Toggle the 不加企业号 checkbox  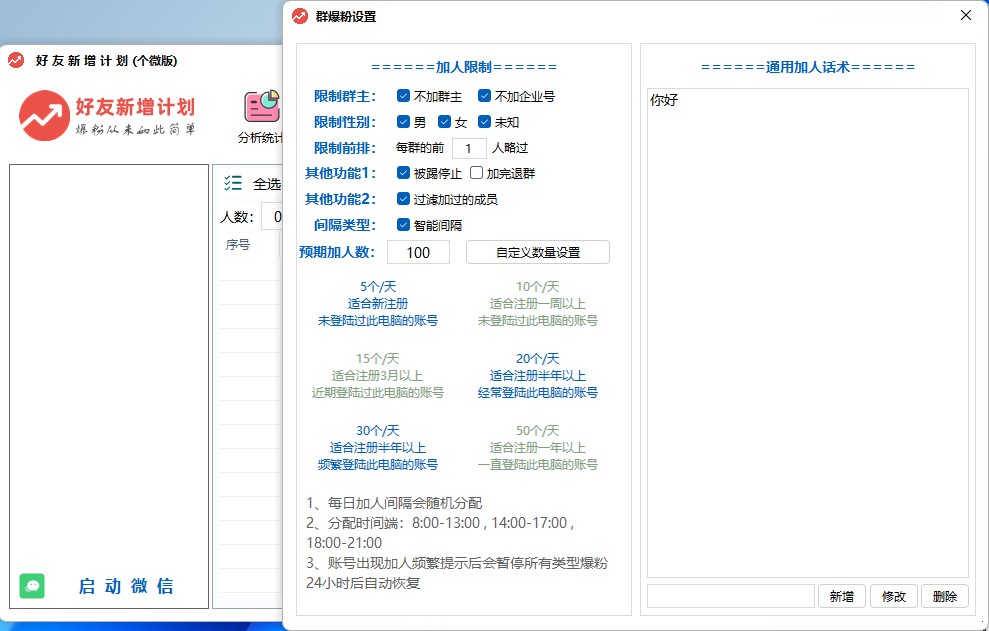point(484,96)
